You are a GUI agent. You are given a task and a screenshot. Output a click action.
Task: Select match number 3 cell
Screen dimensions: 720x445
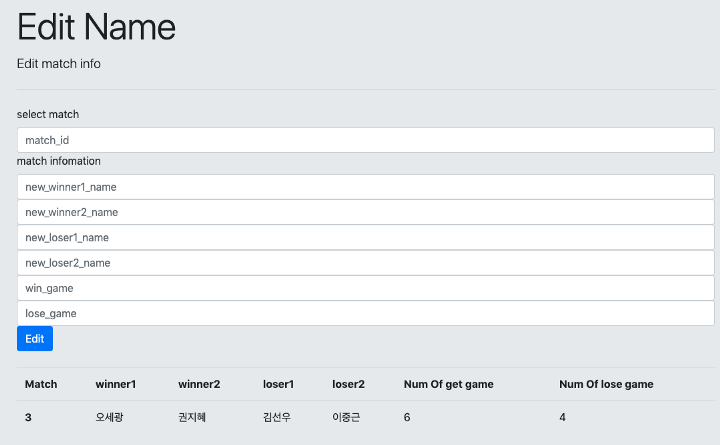pyautogui.click(x=28, y=417)
